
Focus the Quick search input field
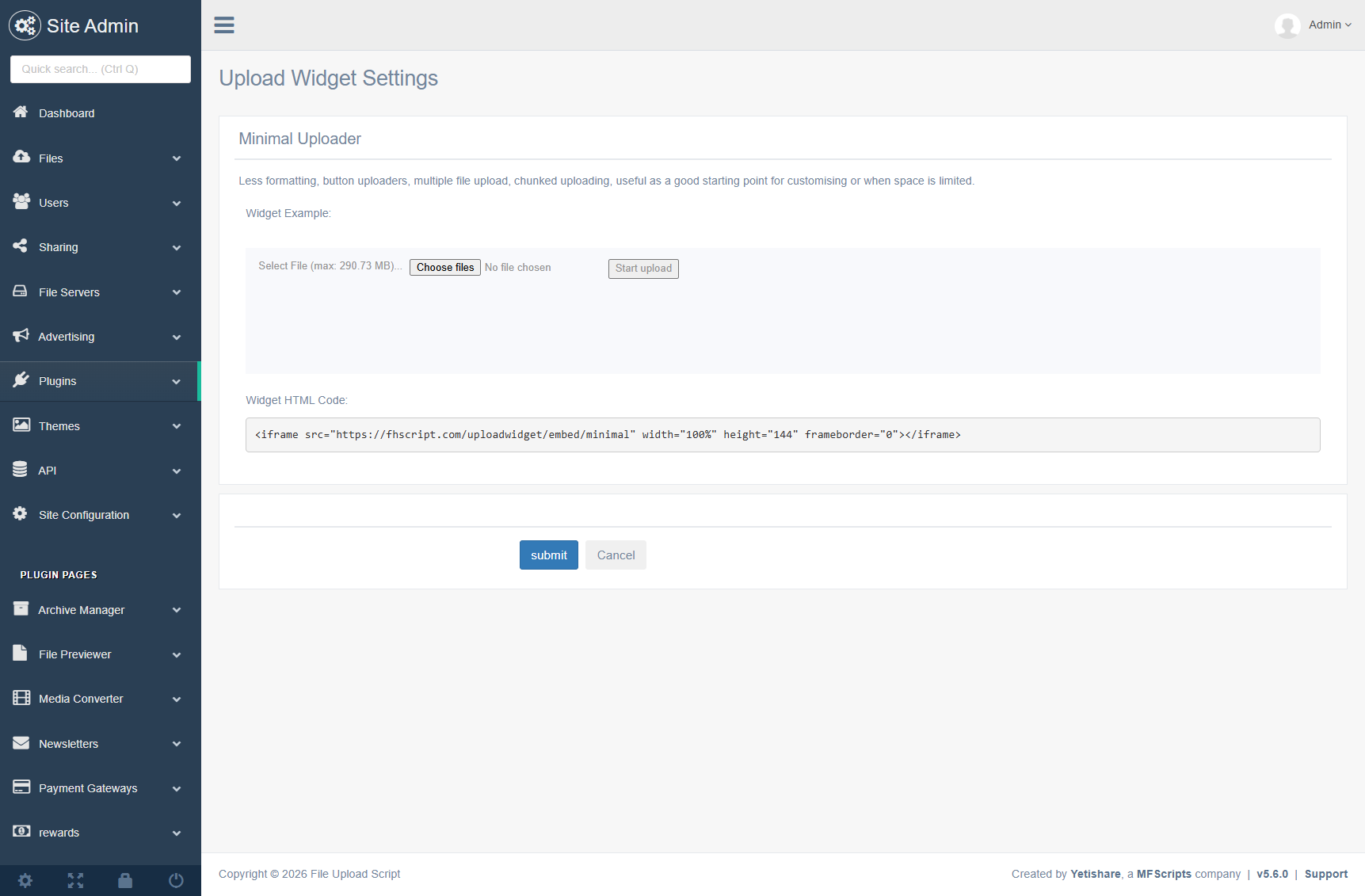pyautogui.click(x=101, y=69)
